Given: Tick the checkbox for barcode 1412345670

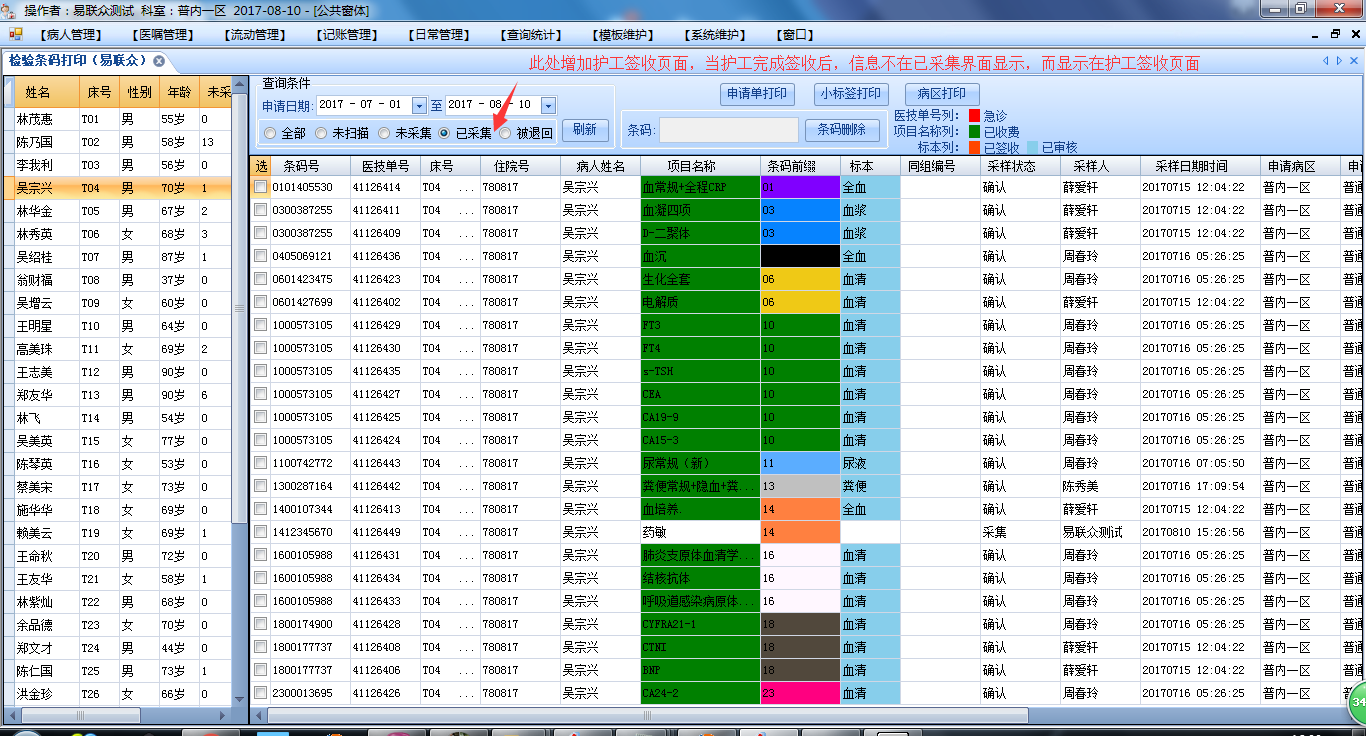Looking at the screenshot, I should (260, 532).
